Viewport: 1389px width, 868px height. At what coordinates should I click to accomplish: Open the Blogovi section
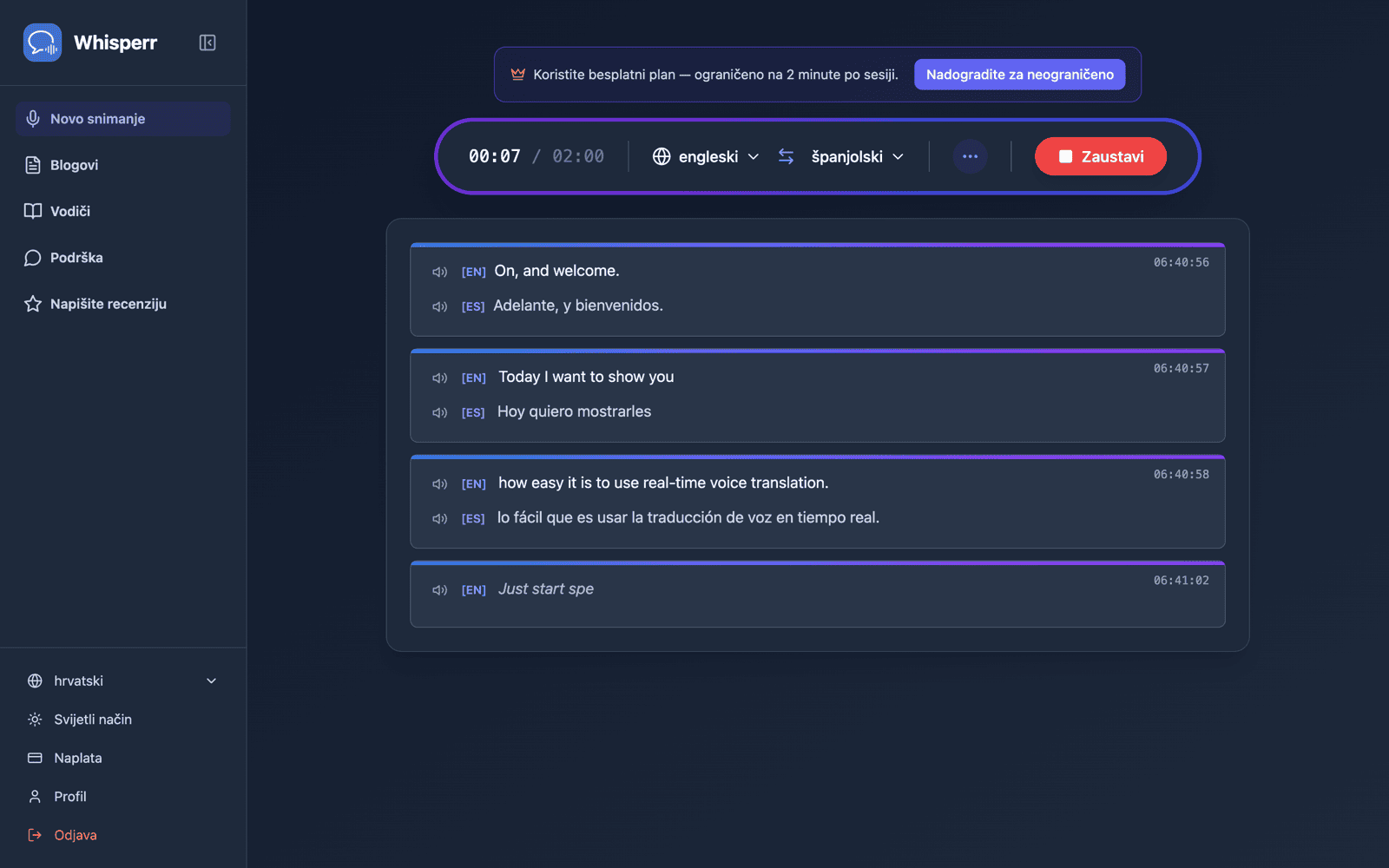pyautogui.click(x=122, y=165)
